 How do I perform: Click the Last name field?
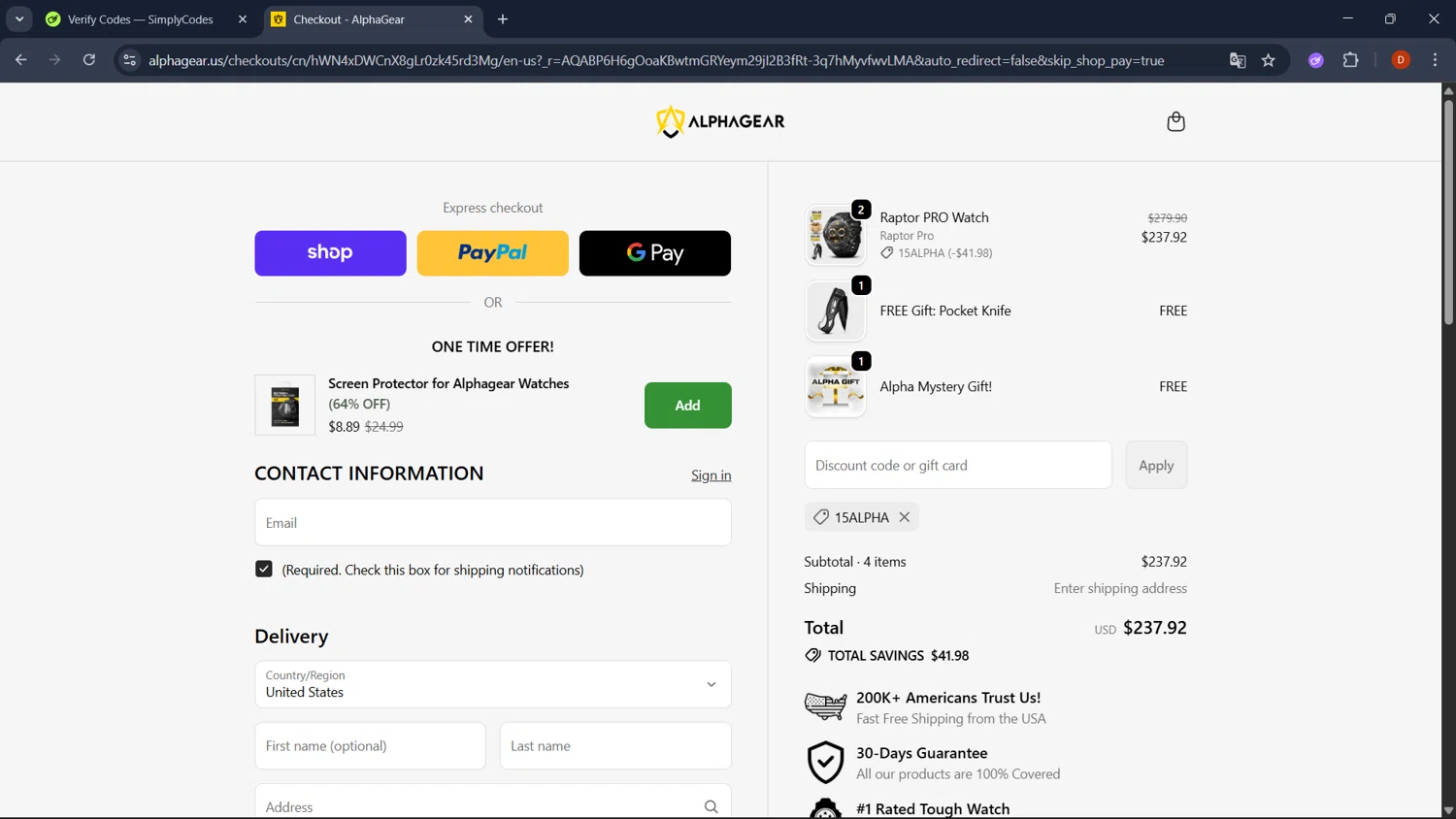coord(615,745)
